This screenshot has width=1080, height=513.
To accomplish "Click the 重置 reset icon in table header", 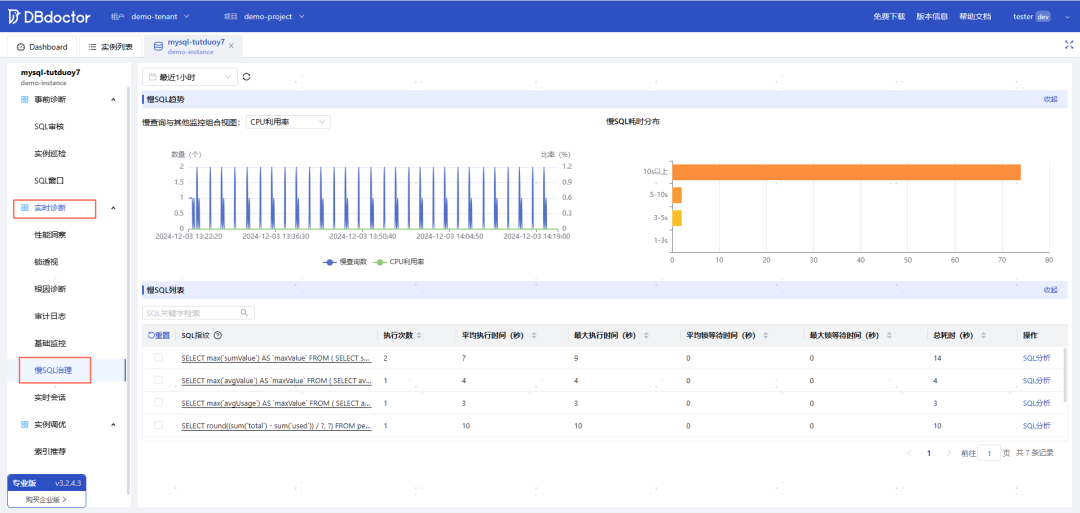I will (158, 335).
